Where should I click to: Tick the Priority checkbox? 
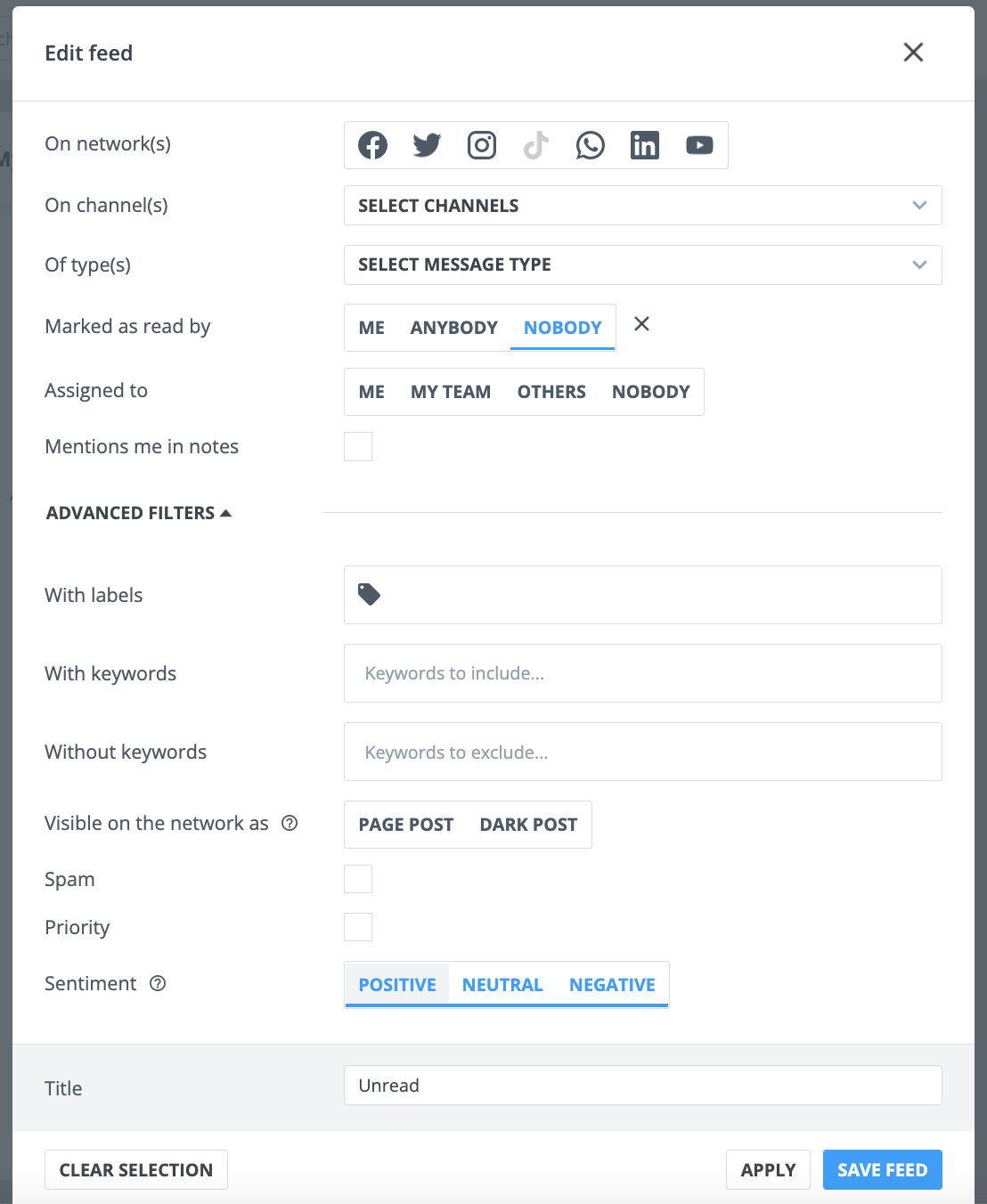tap(358, 927)
